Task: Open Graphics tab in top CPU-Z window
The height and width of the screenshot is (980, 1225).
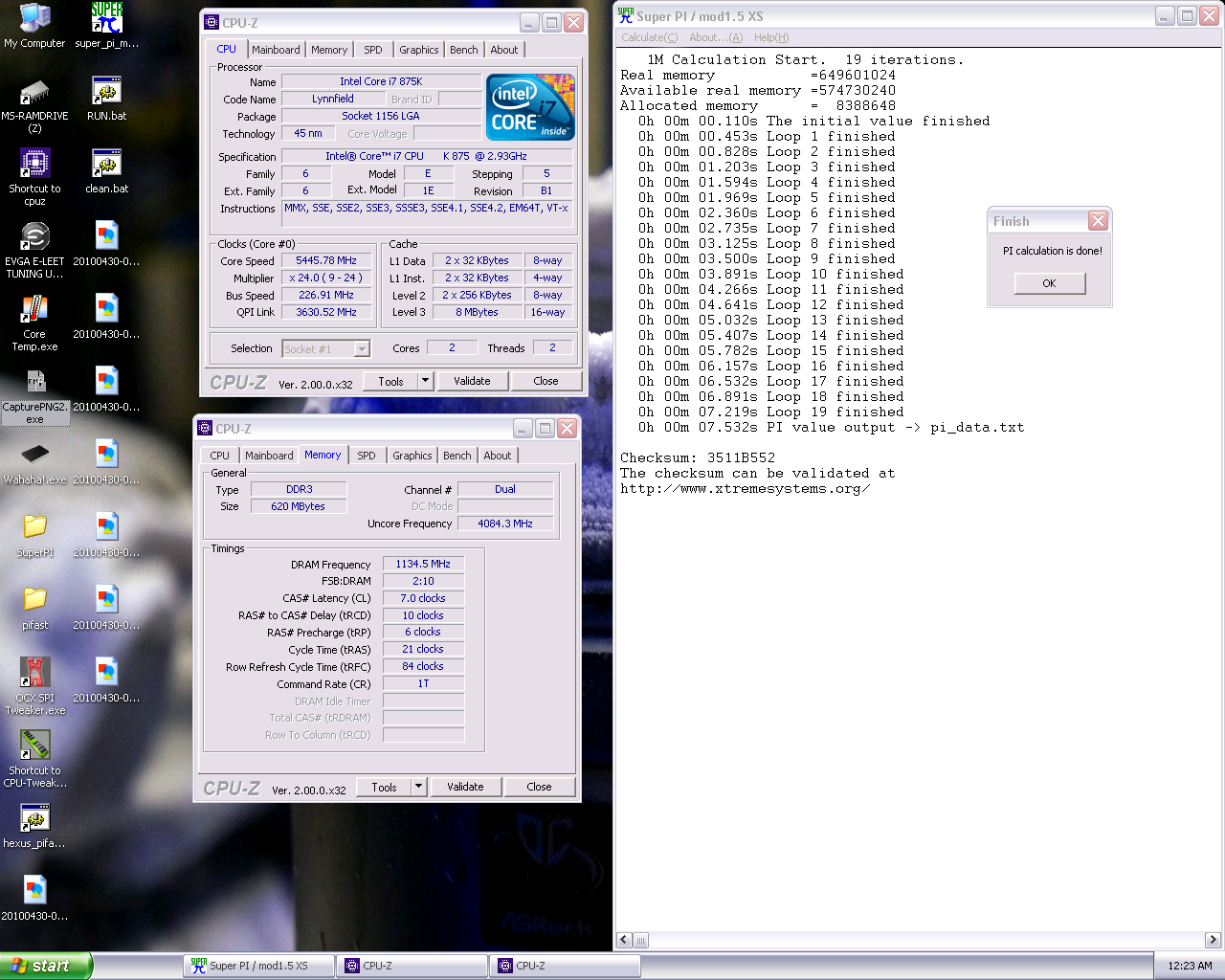Action: click(419, 50)
